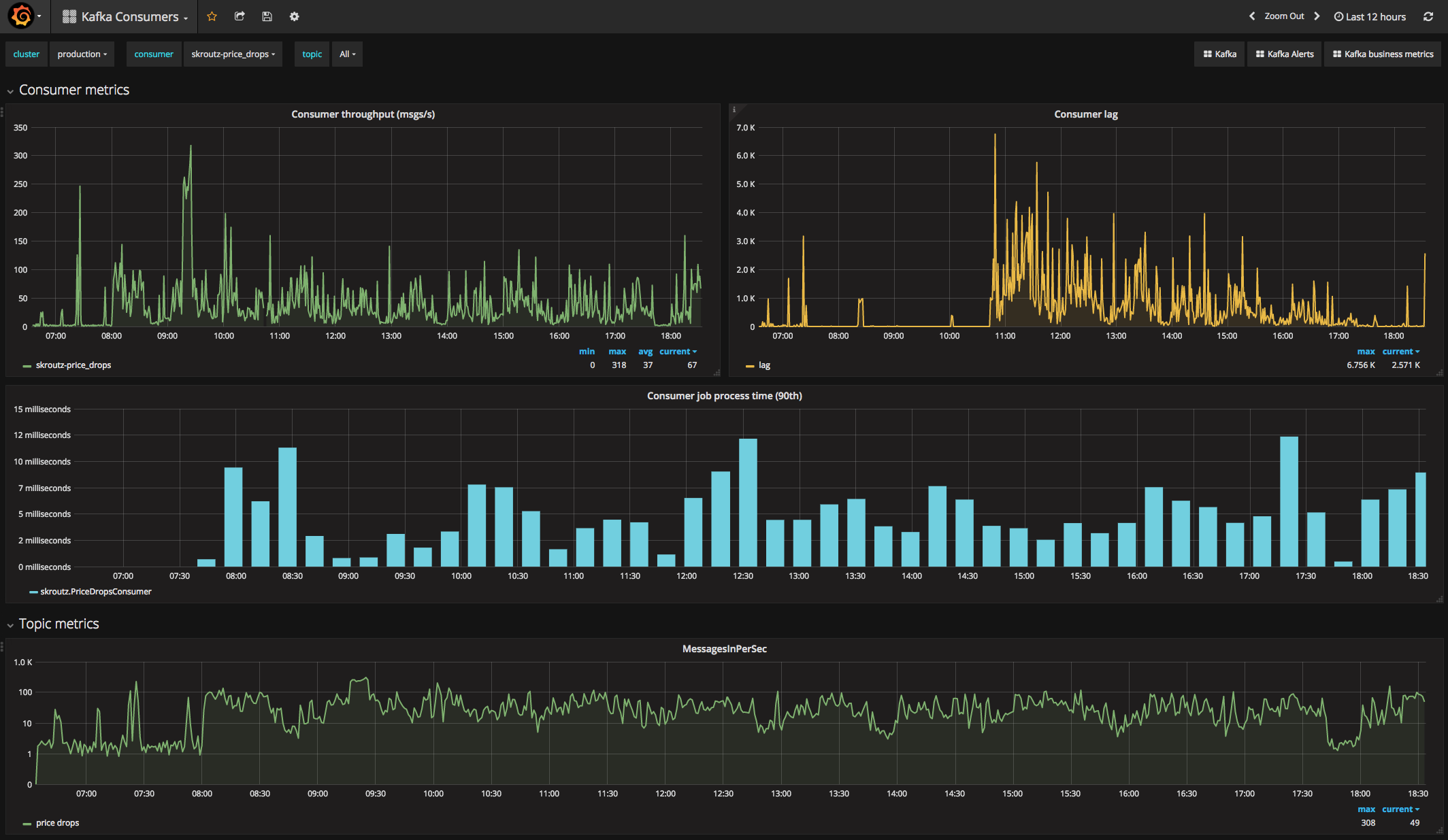Star the Kafka Consumers dashboard

tap(212, 16)
